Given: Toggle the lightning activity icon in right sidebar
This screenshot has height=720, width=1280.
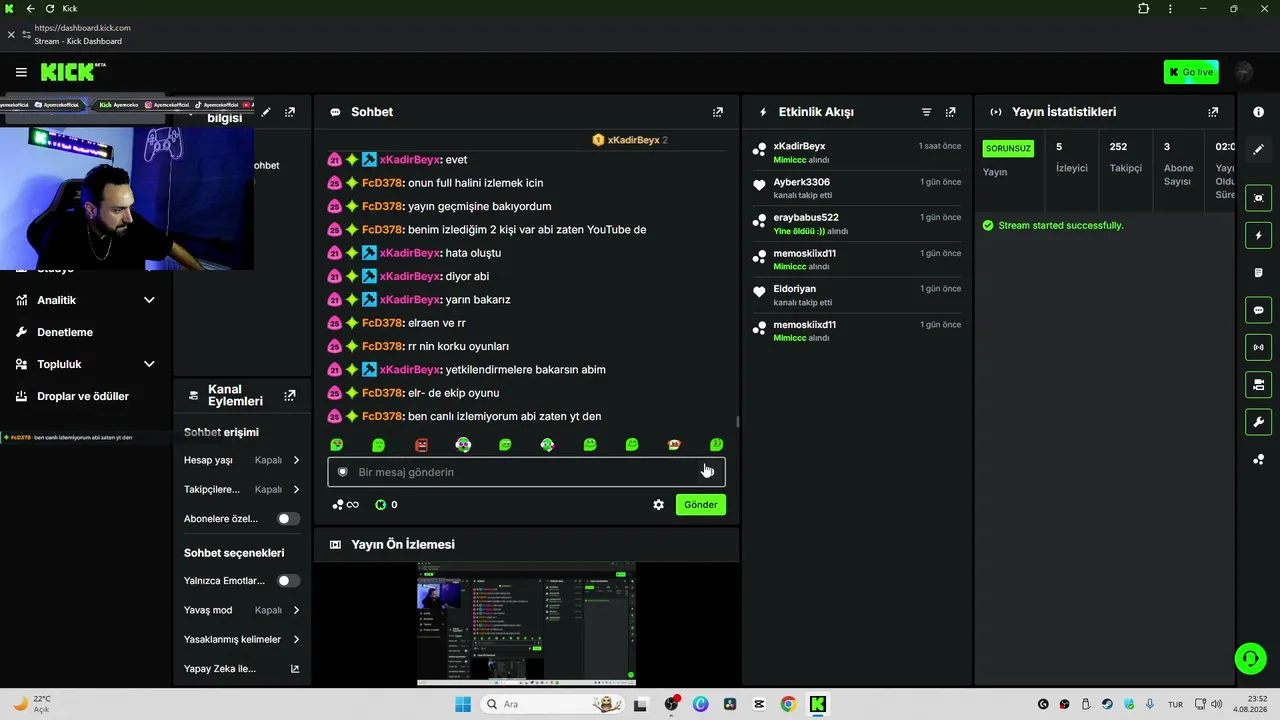Looking at the screenshot, I should point(1258,236).
